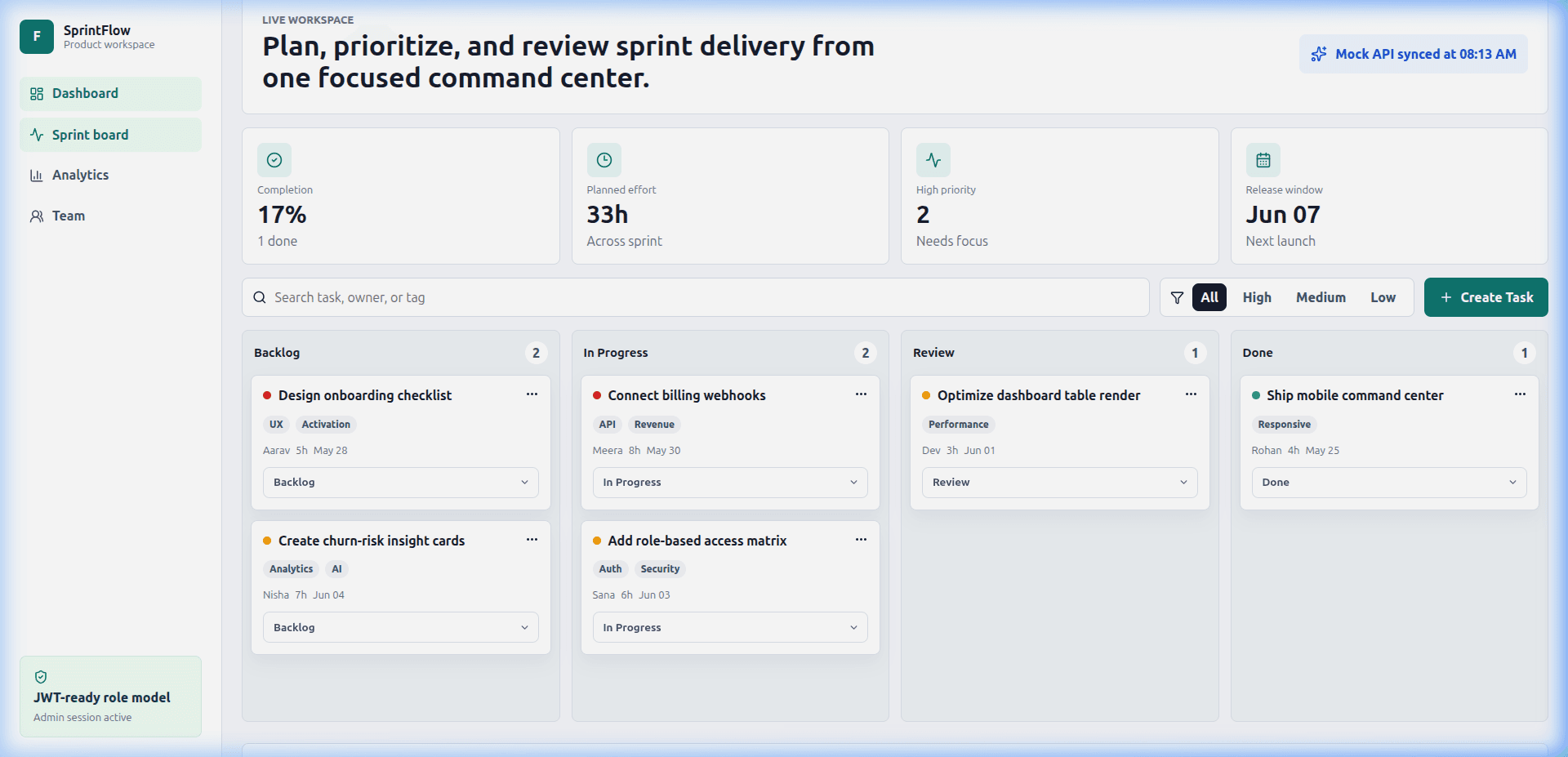1568x757 pixels.
Task: Click the Planned effort clock icon
Action: pyautogui.click(x=604, y=160)
